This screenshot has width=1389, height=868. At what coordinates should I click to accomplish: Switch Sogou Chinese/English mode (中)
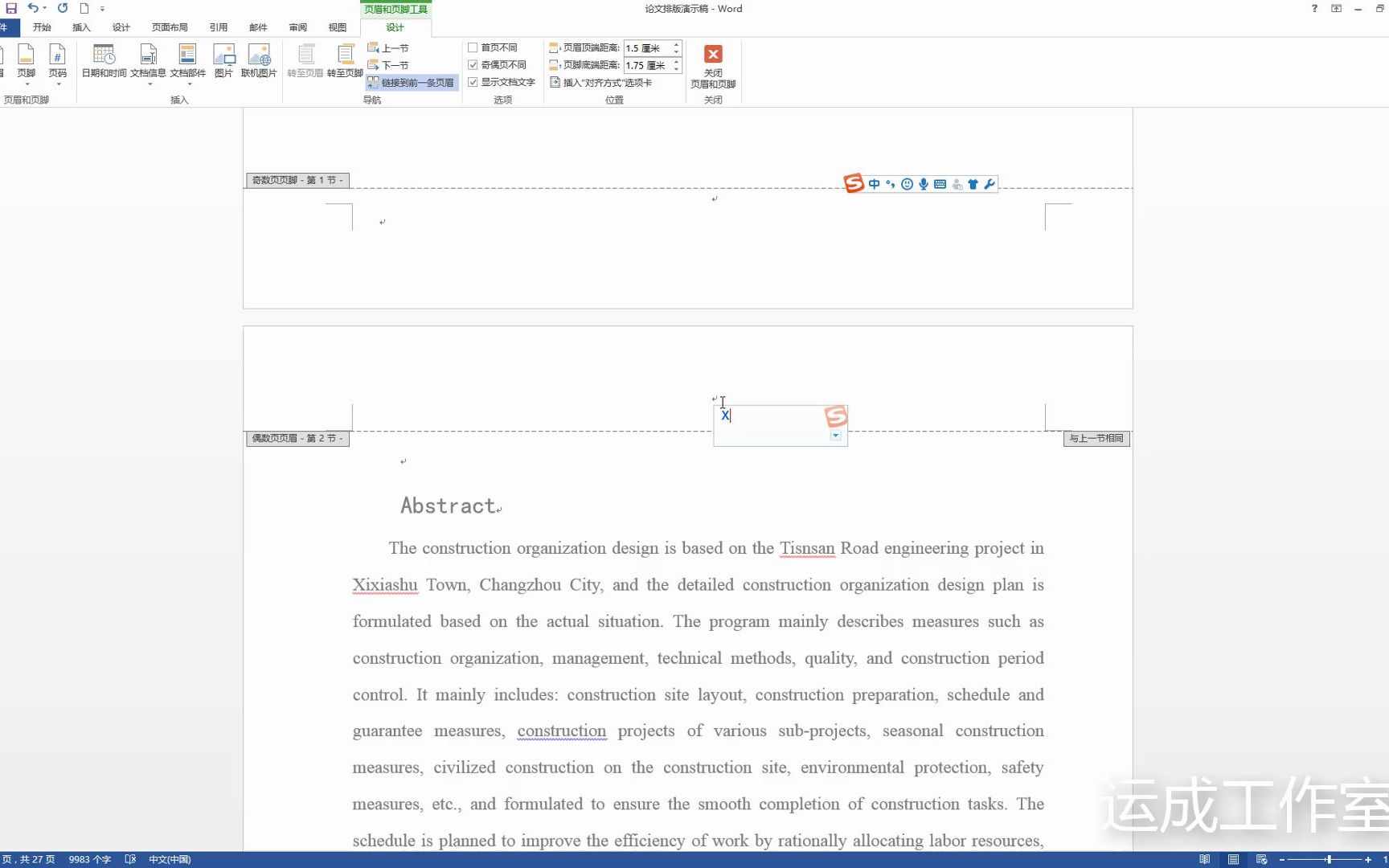coord(874,184)
